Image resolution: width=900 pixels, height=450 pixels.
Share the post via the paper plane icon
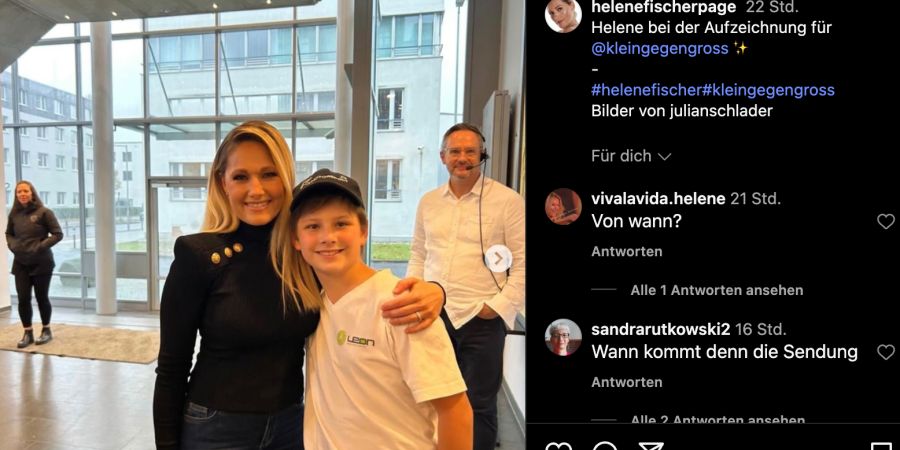[x=651, y=447]
